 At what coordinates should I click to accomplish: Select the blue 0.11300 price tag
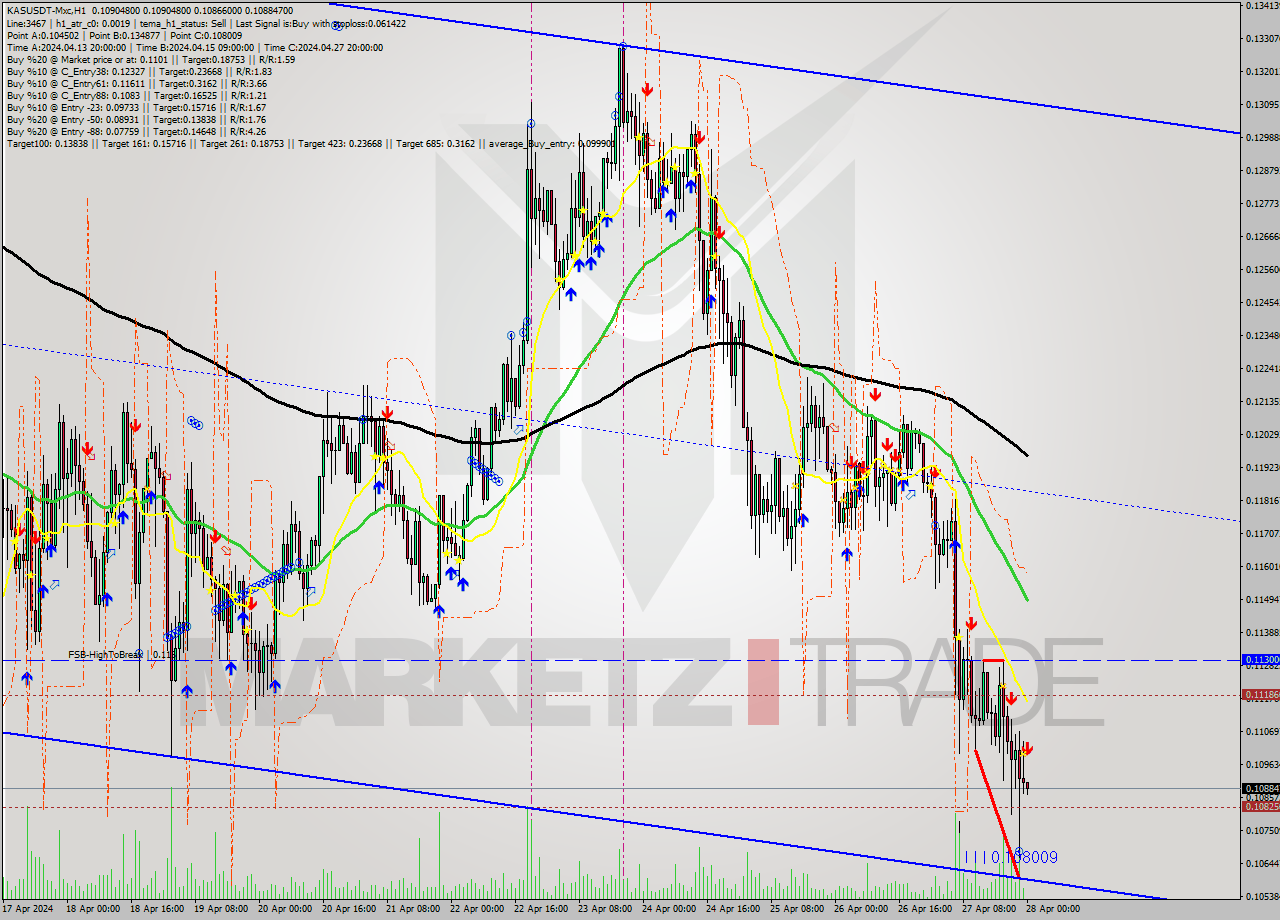click(1259, 660)
